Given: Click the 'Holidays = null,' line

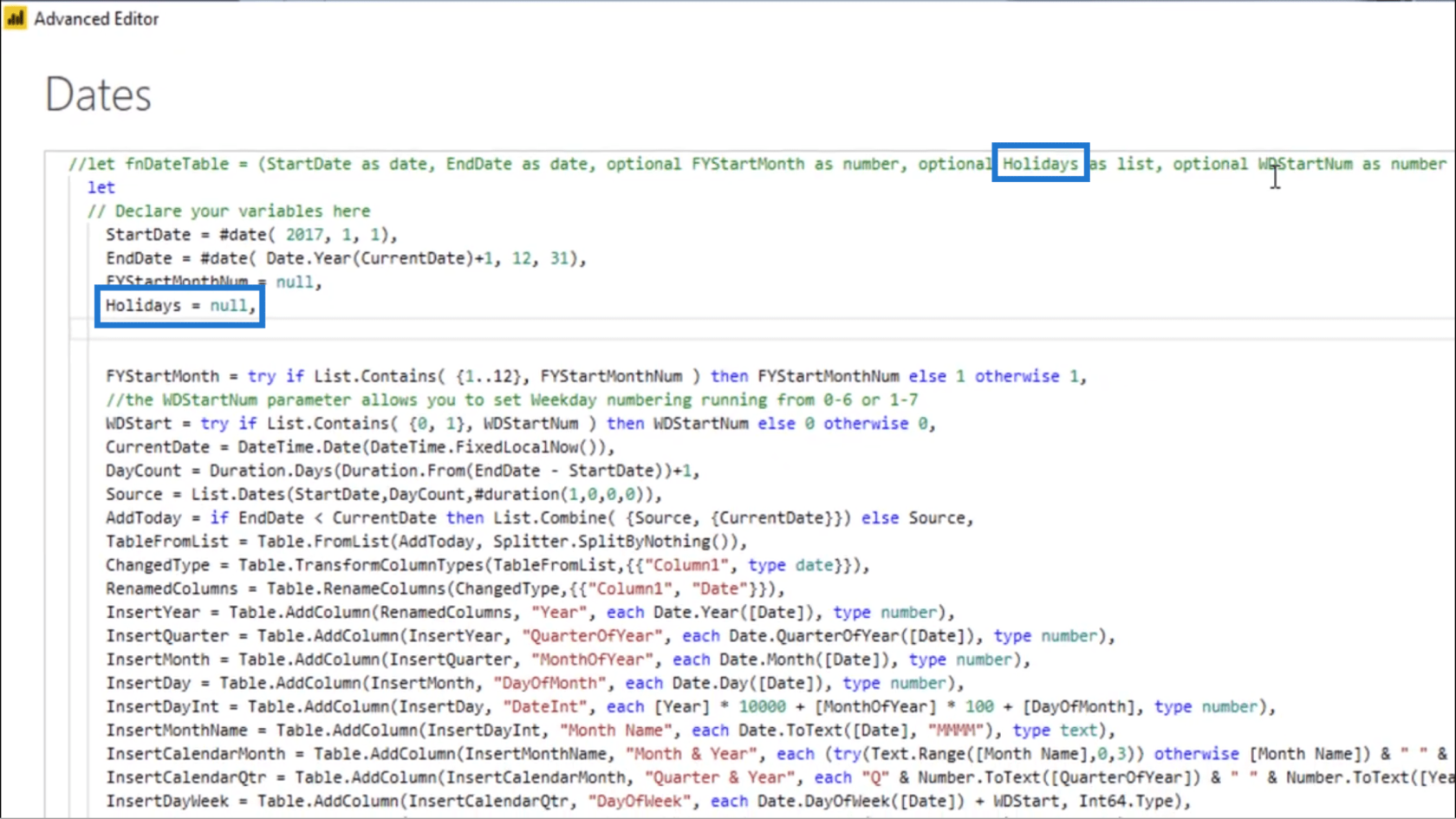Looking at the screenshot, I should tap(180, 305).
